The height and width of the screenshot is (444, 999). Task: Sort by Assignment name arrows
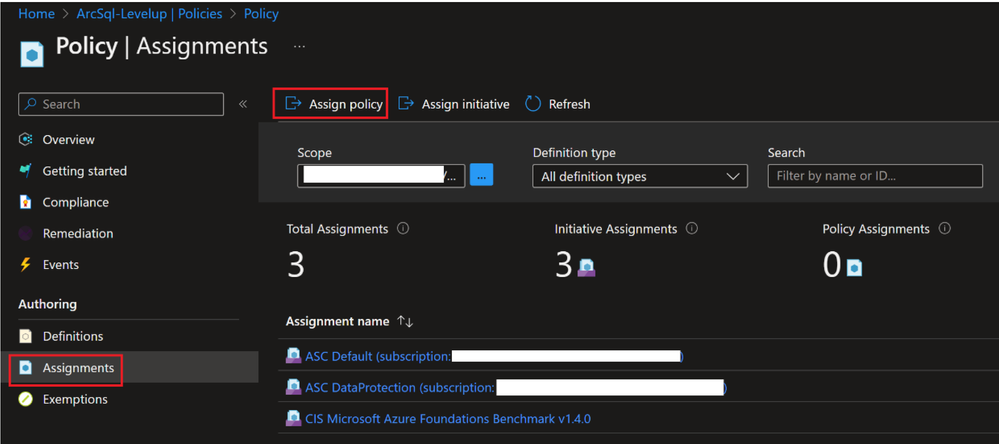click(405, 322)
